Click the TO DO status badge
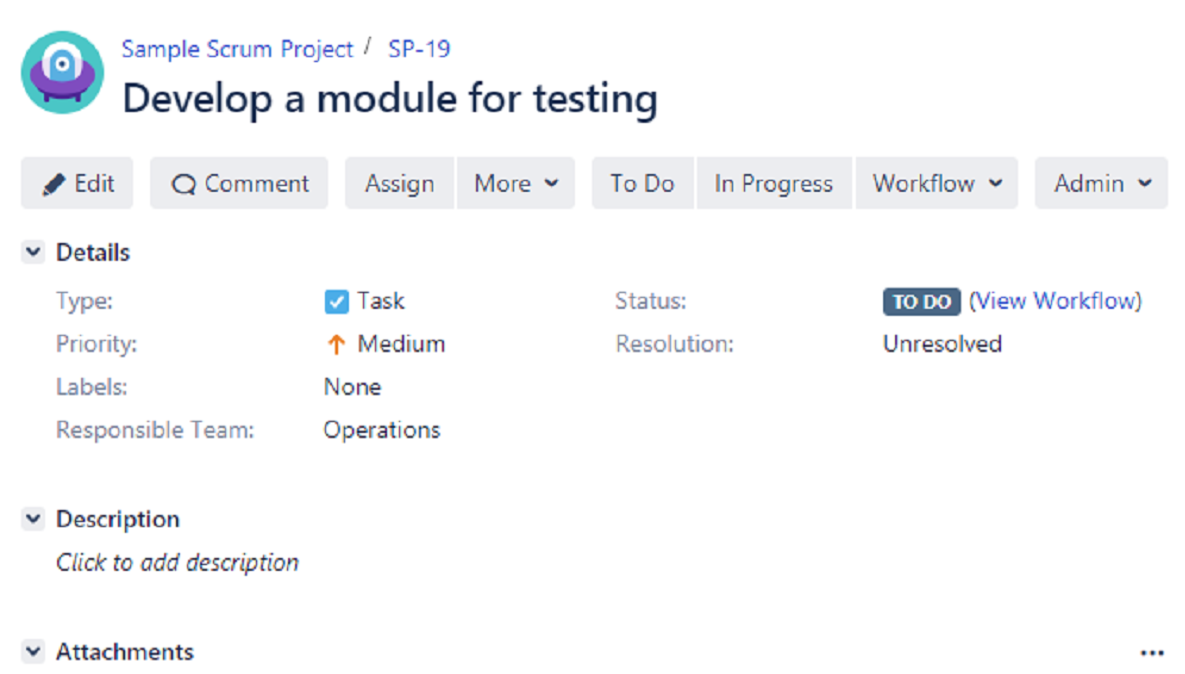 coord(921,302)
